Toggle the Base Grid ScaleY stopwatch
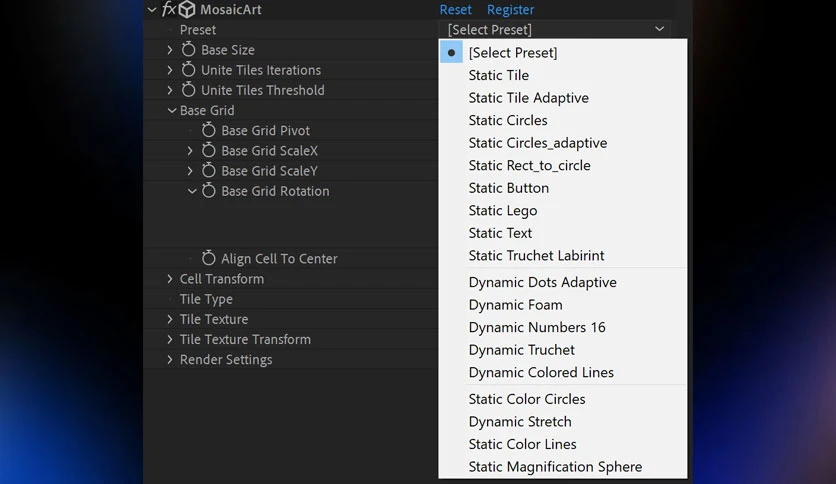Image resolution: width=836 pixels, height=484 pixels. point(208,171)
